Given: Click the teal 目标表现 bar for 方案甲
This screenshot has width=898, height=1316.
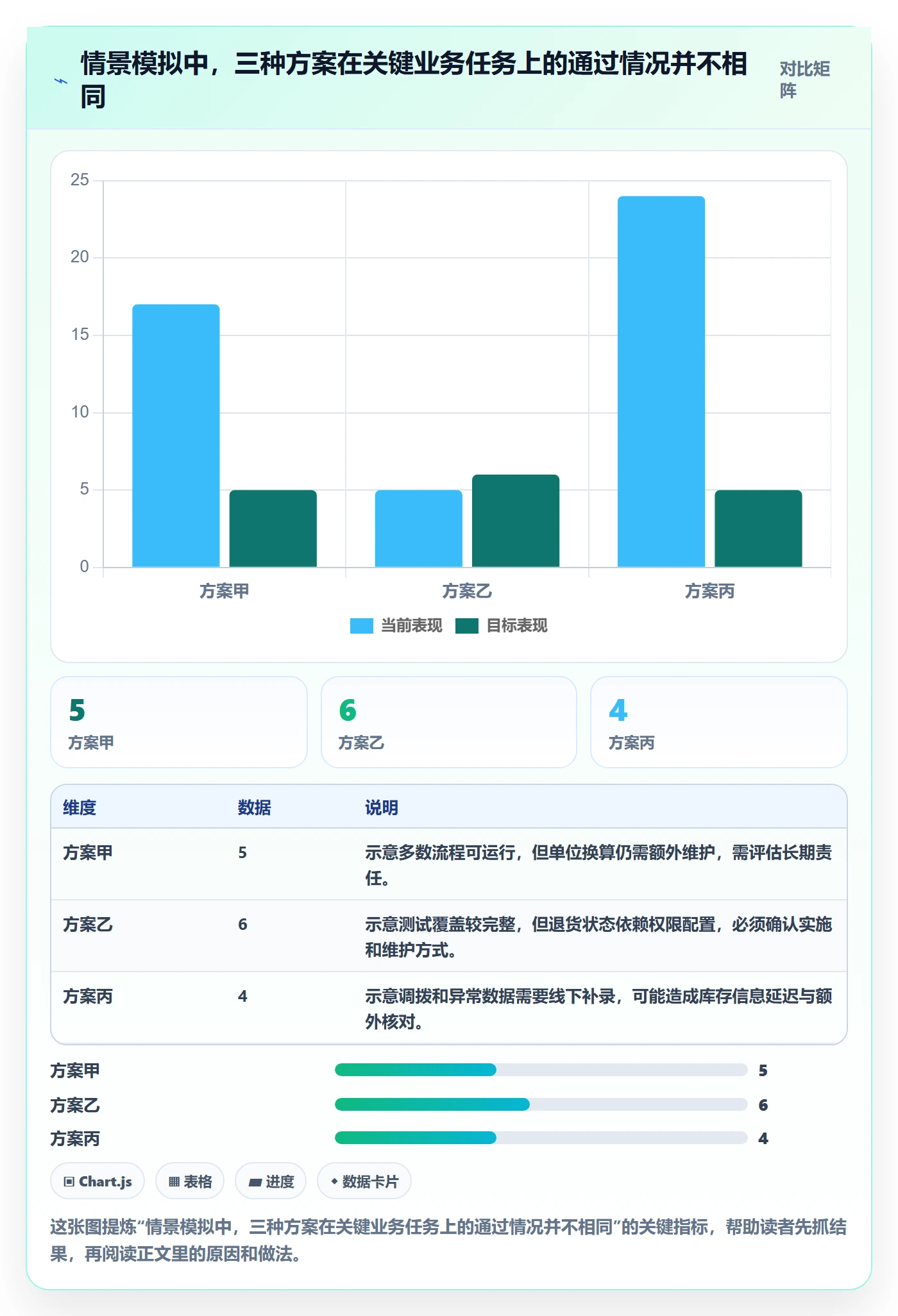Looking at the screenshot, I should click(273, 528).
